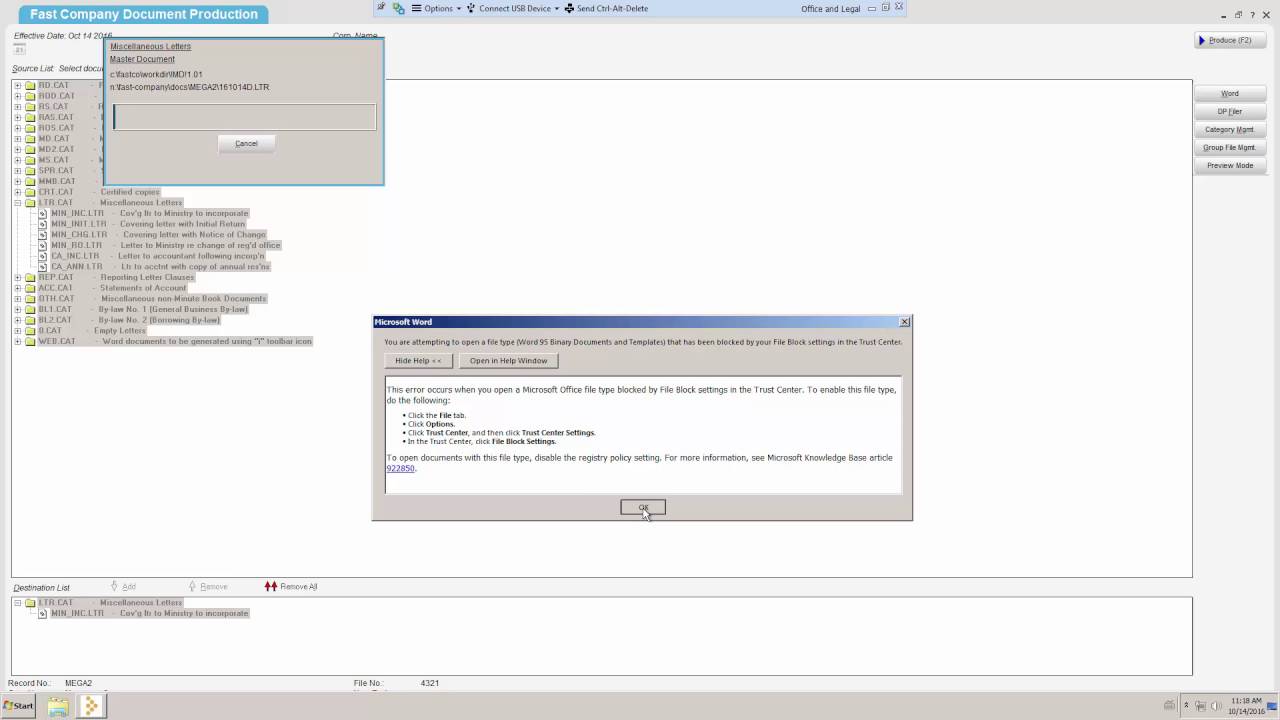Viewport: 1280px width, 720px height.
Task: Expand the MD.CAT folder node
Action: pos(17,139)
